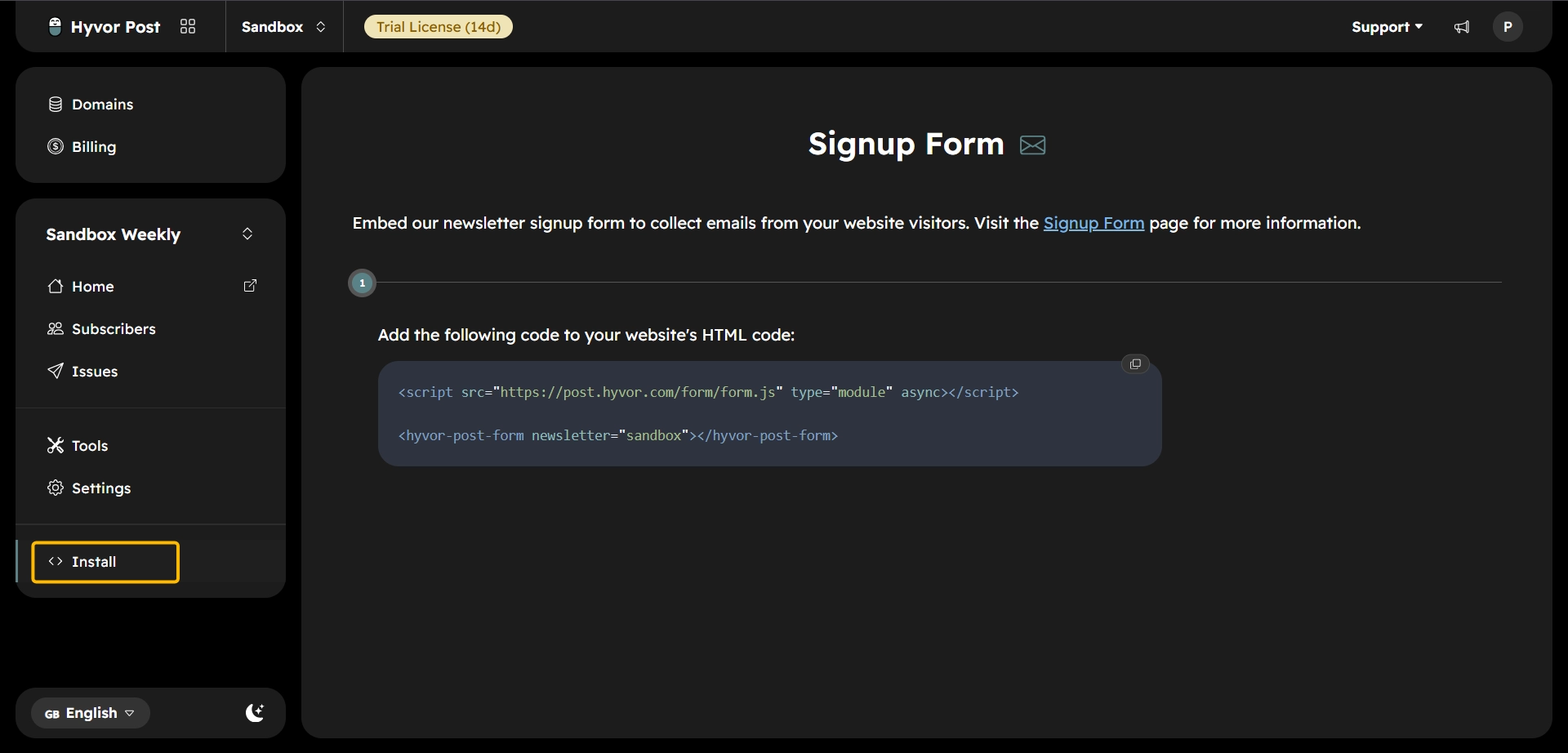Open the Support dropdown menu

point(1387,27)
